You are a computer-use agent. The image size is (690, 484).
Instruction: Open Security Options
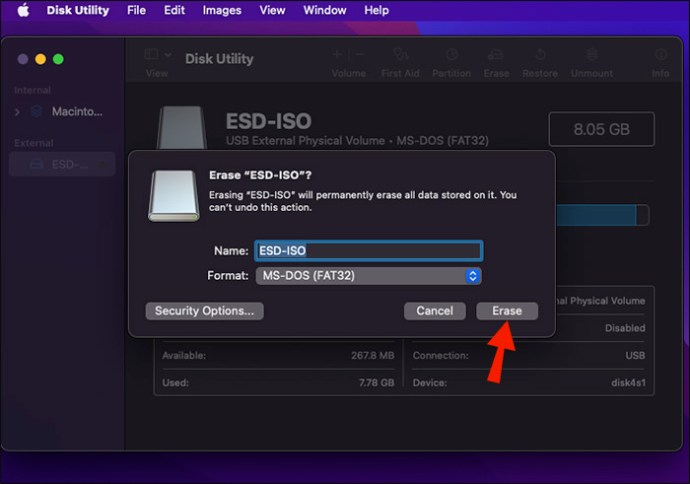pyautogui.click(x=205, y=311)
